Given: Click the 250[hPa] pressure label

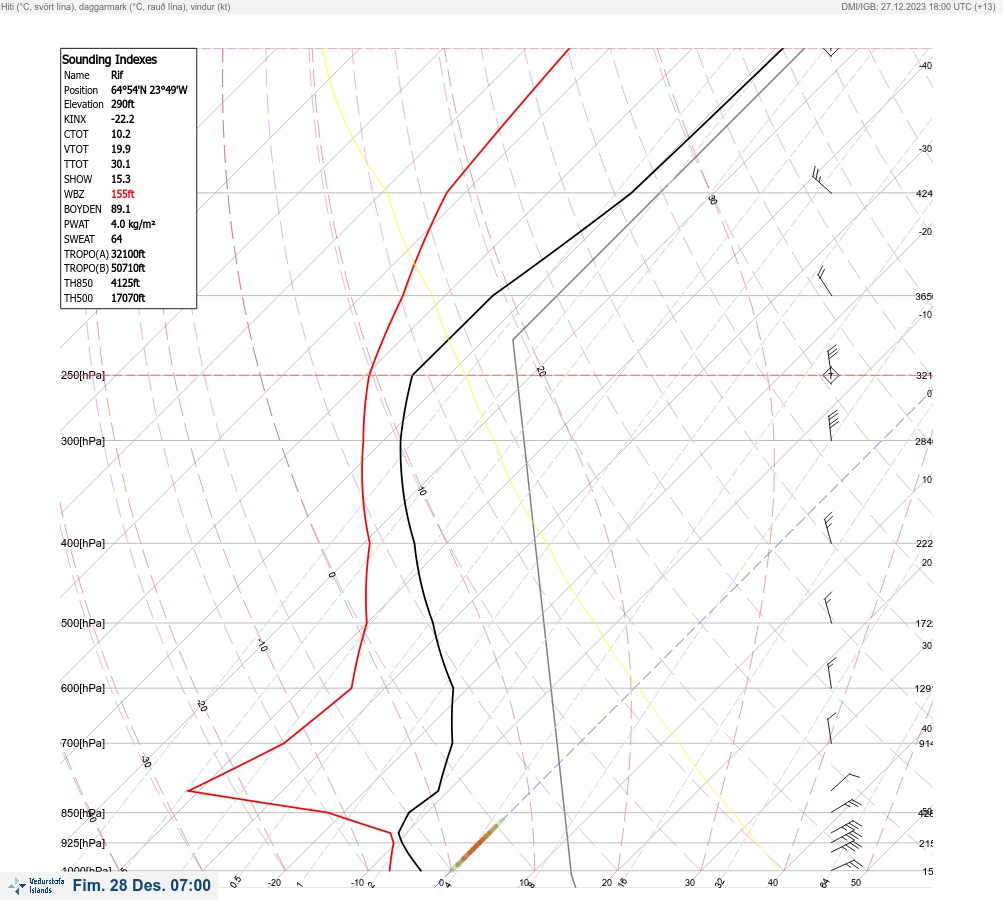Looking at the screenshot, I should 83,375.
